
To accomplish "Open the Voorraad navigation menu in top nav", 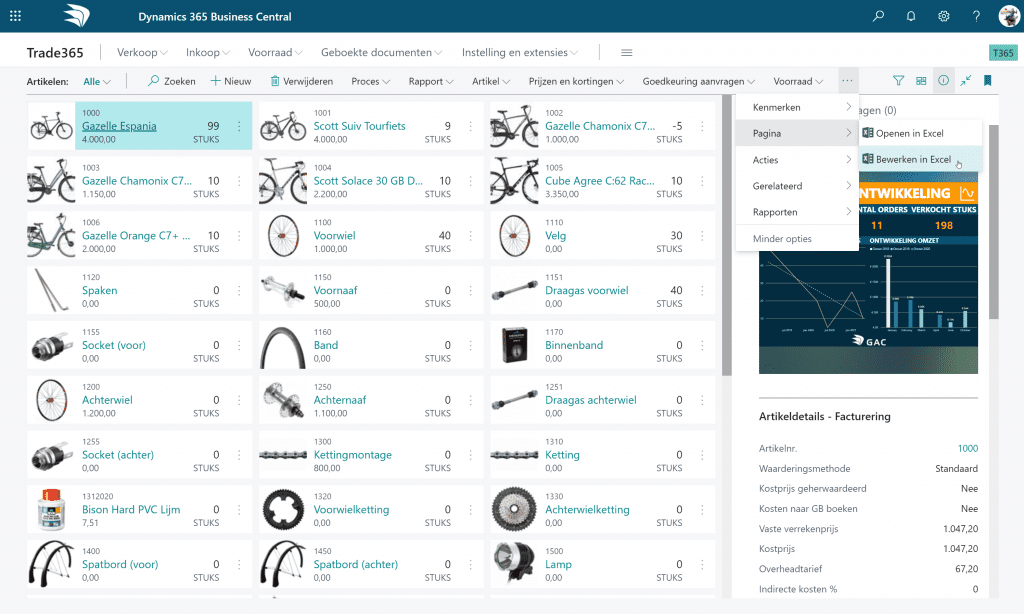I will click(x=275, y=52).
